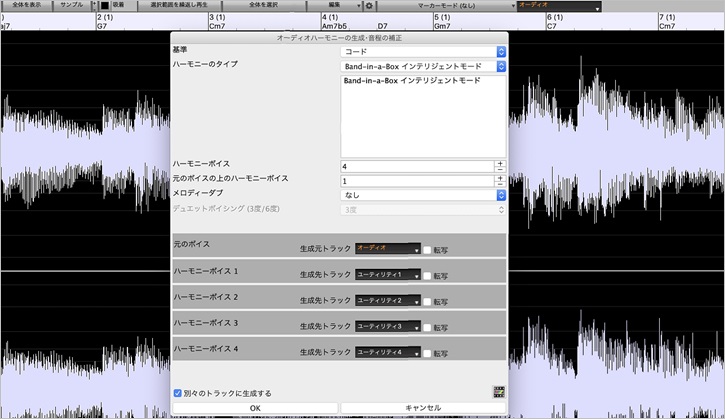Open 元のボイス 生成元トラック オーディオ dropdown
Screen dimensions: 725x419
[x=387, y=248]
